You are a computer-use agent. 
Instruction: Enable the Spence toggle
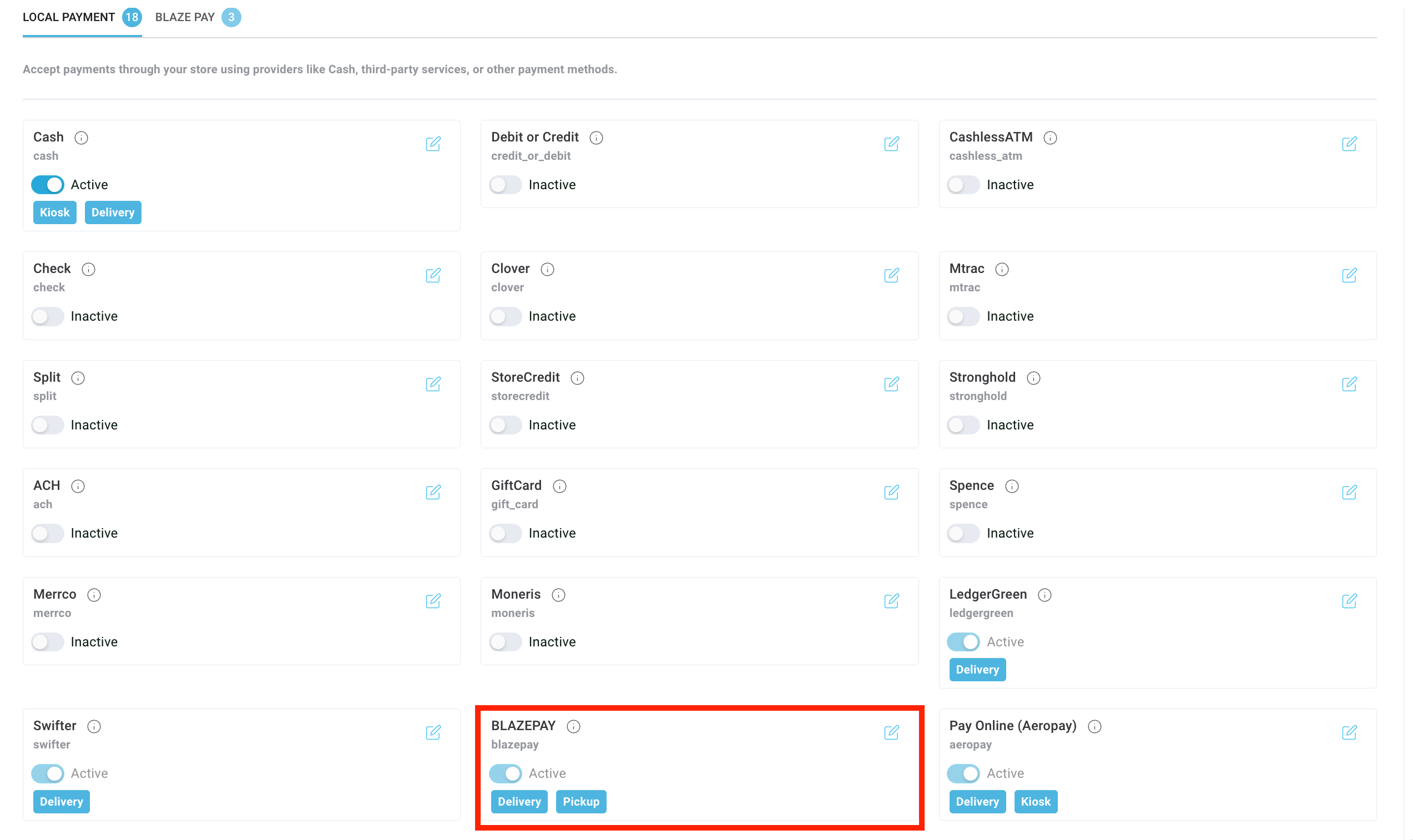pos(963,533)
